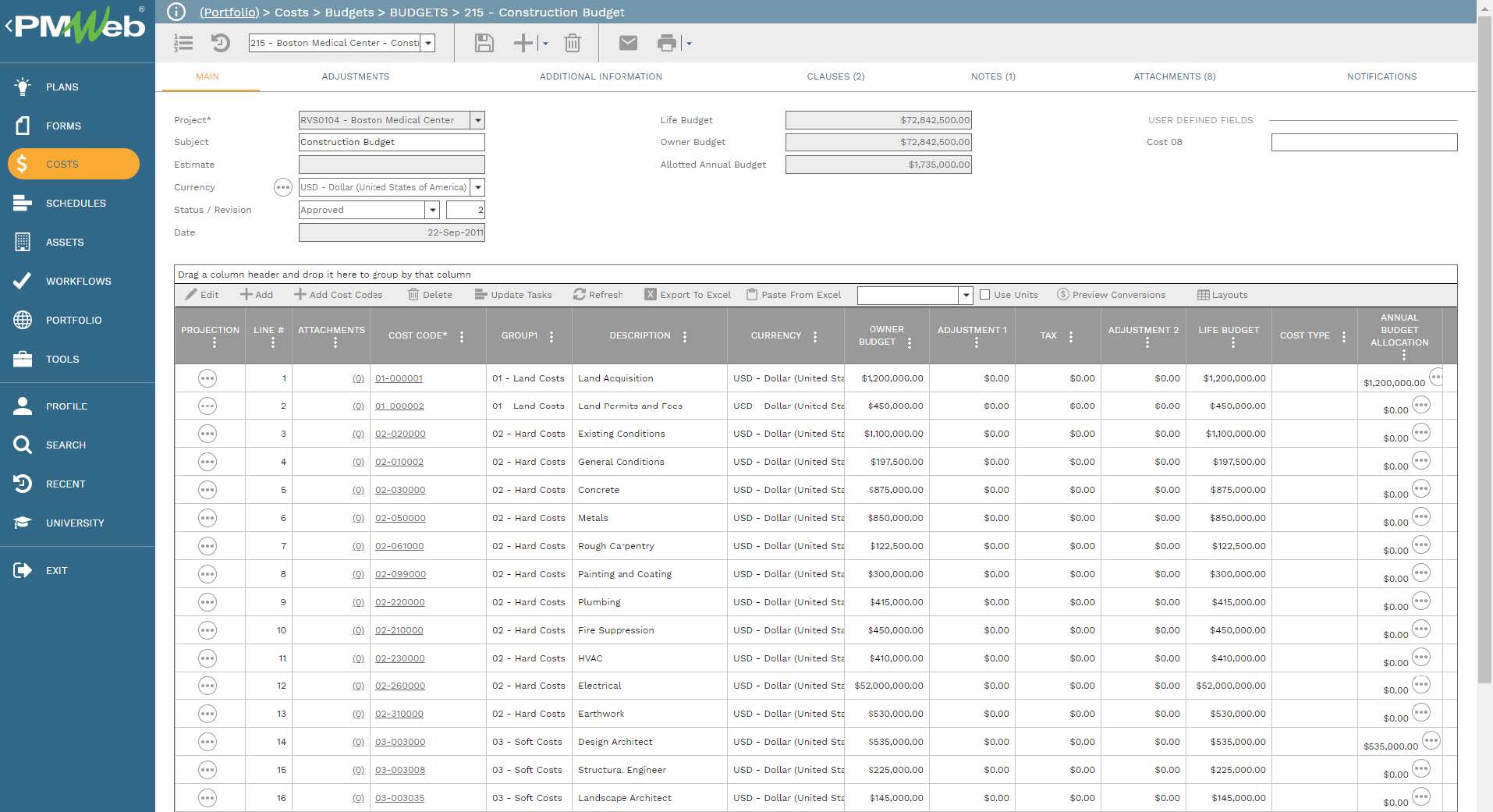Delete the record using the trash icon

573,43
